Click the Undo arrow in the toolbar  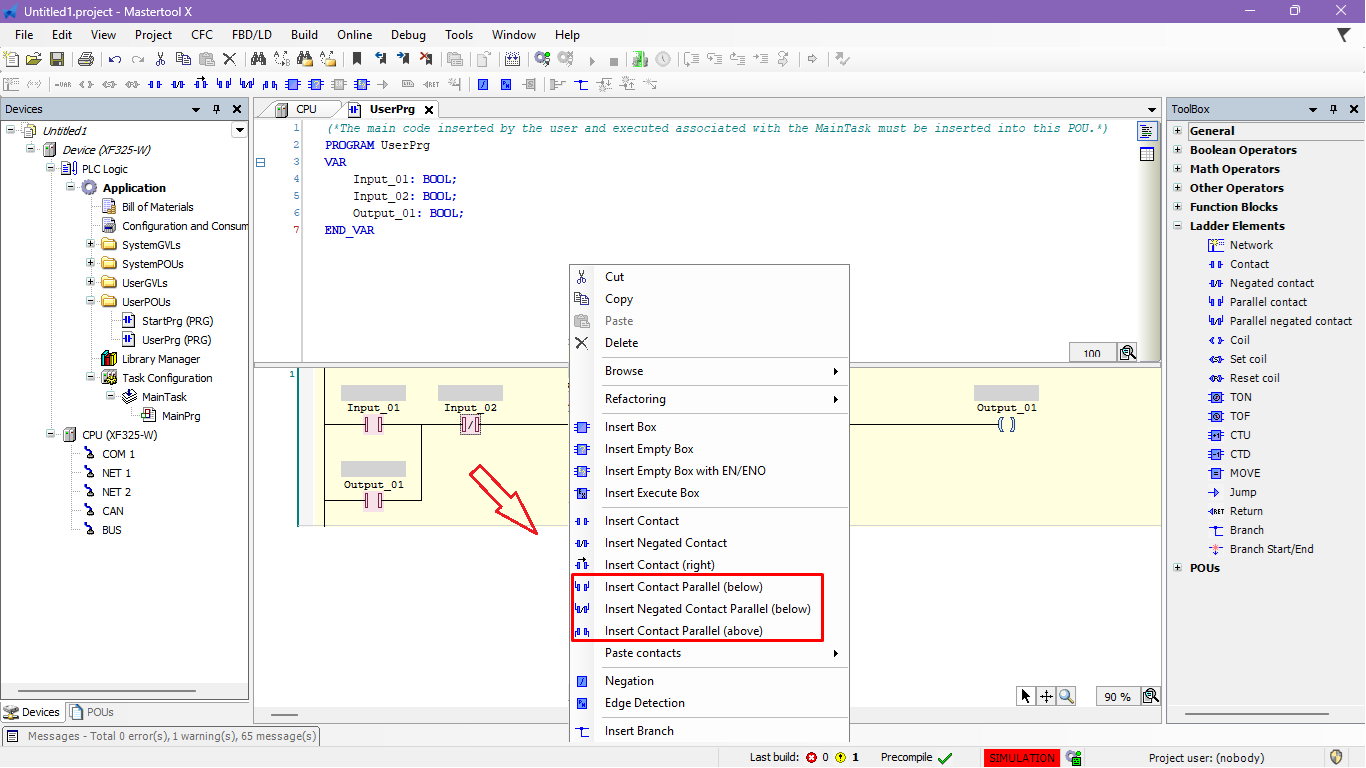click(115, 60)
